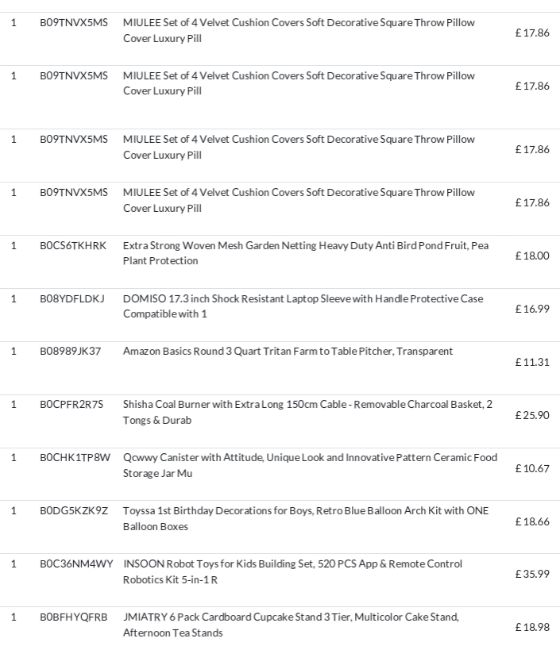The width and height of the screenshot is (560, 650).
Task: Click the £18.66 price
Action: pos(532,521)
